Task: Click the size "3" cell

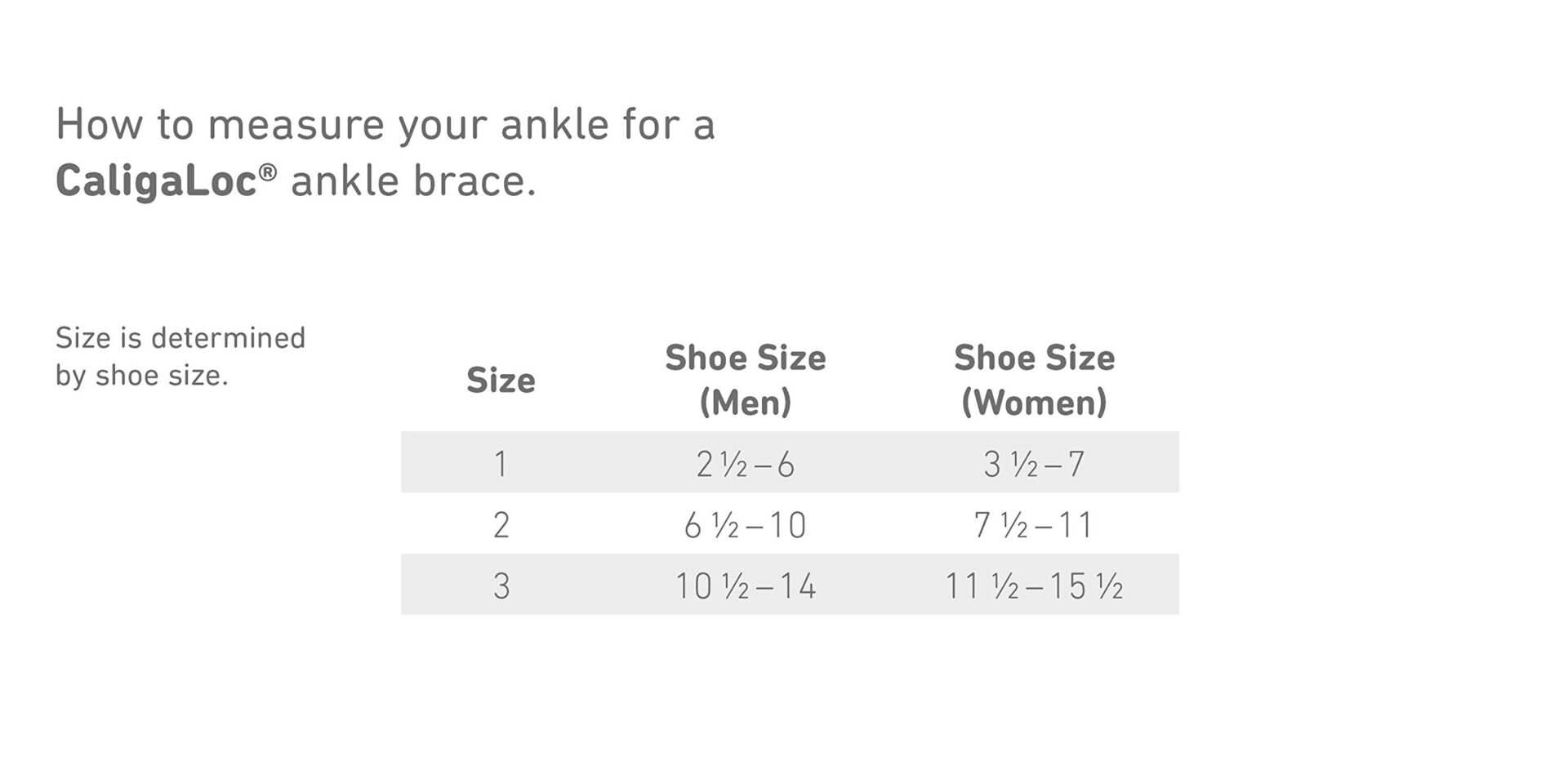Action: point(501,586)
